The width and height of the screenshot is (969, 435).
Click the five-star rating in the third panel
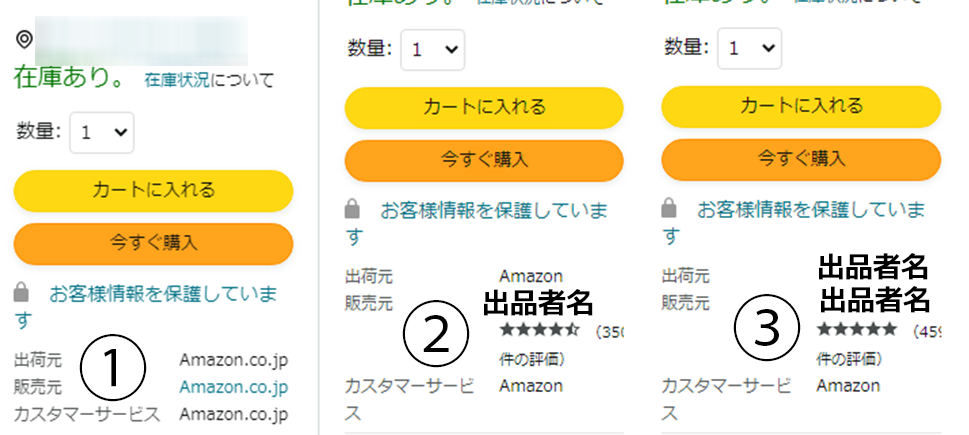(857, 329)
